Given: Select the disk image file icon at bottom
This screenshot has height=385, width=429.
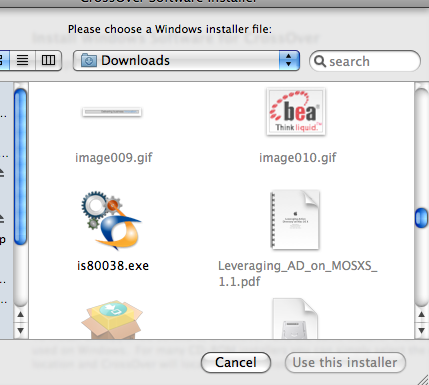Looking at the screenshot, I should point(295,318).
